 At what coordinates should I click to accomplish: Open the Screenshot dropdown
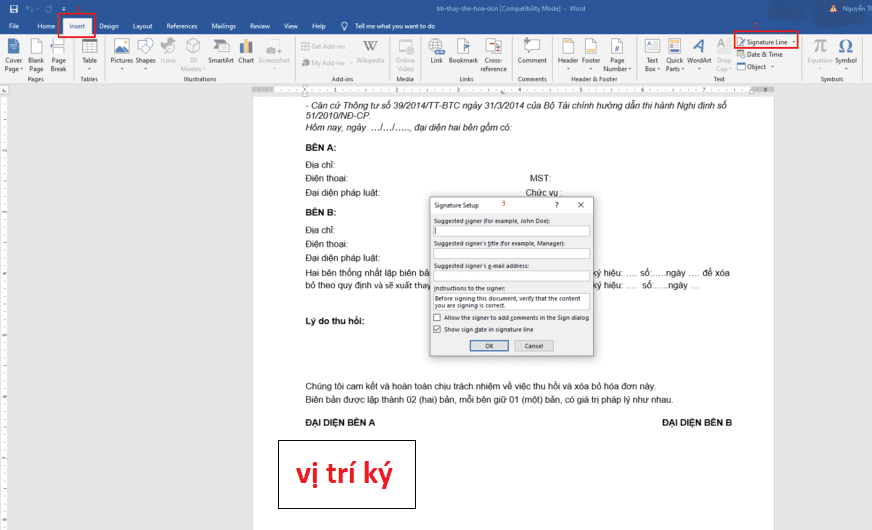tap(274, 56)
